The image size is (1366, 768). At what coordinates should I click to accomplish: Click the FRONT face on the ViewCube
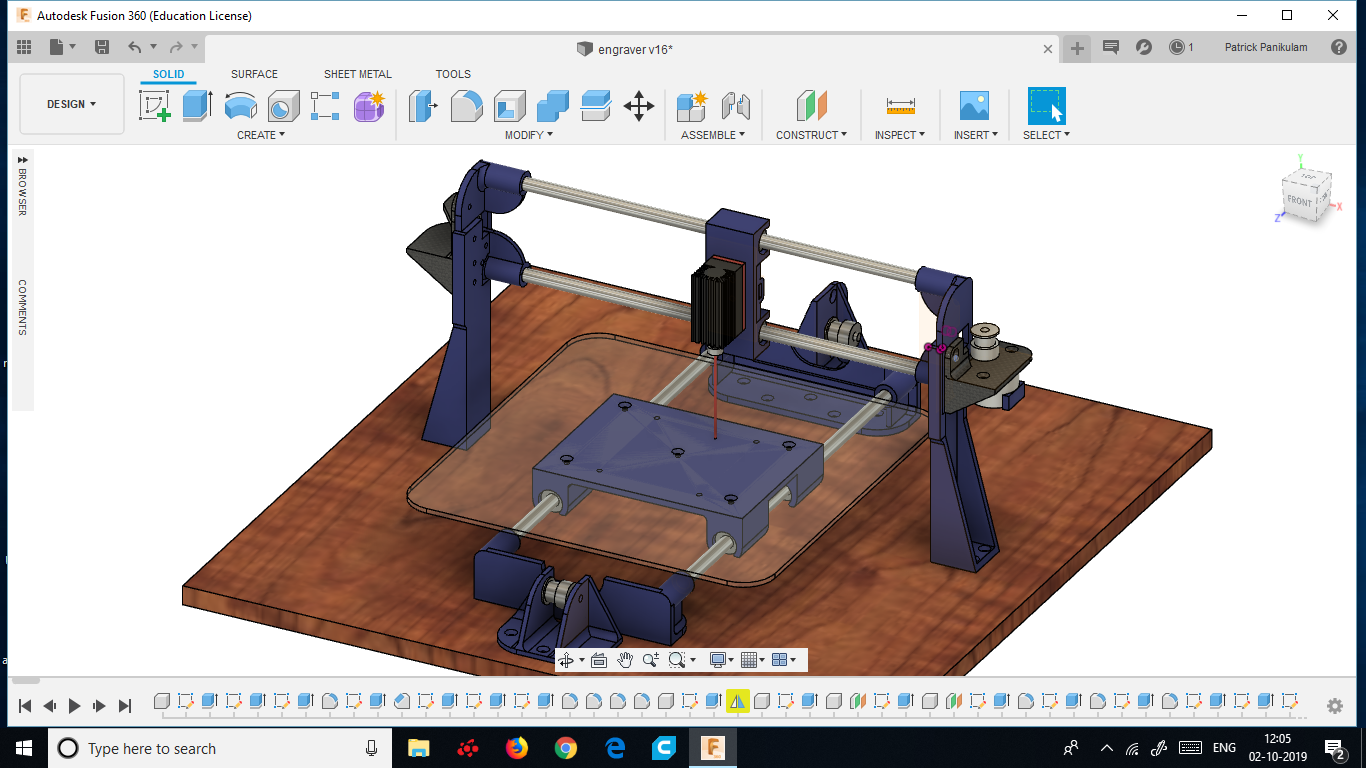click(x=1301, y=201)
